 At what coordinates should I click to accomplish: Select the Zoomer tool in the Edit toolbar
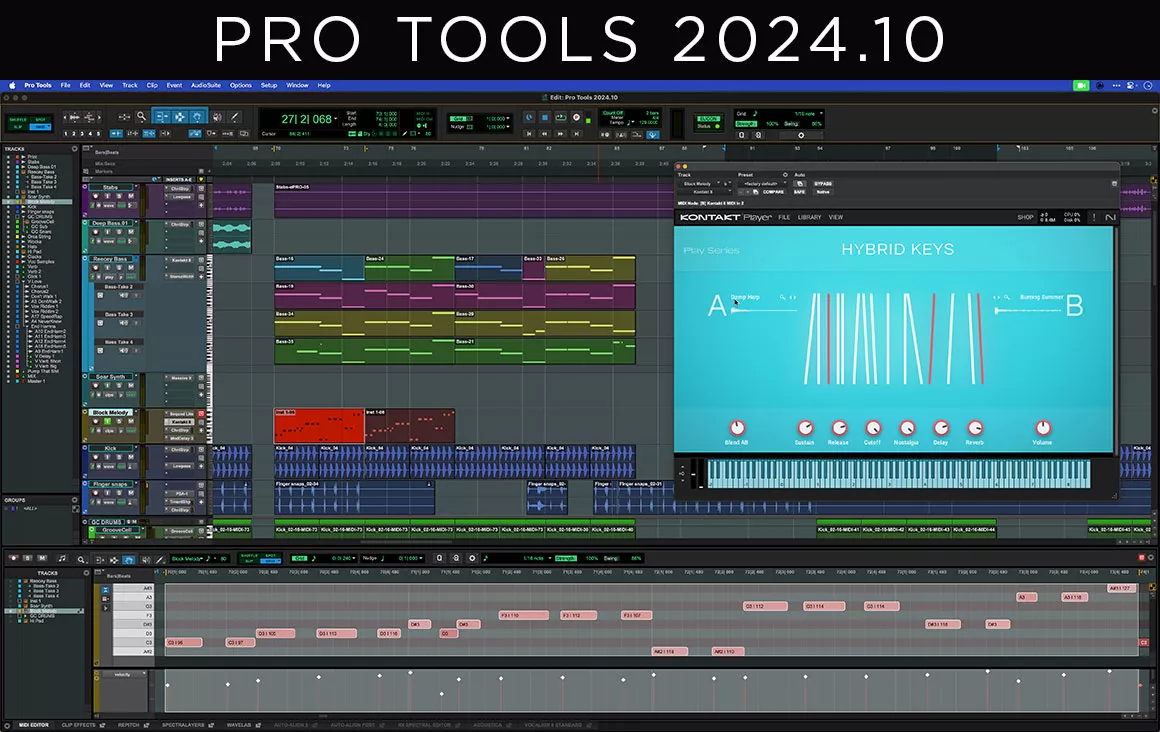140,117
